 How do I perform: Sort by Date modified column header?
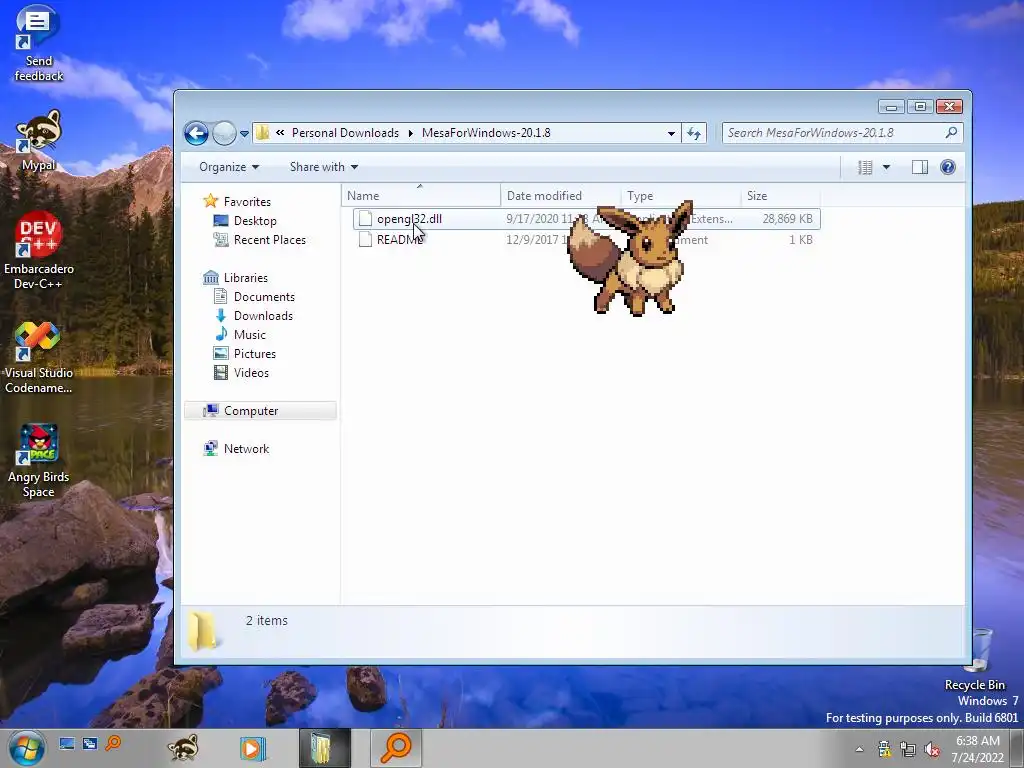561,196
